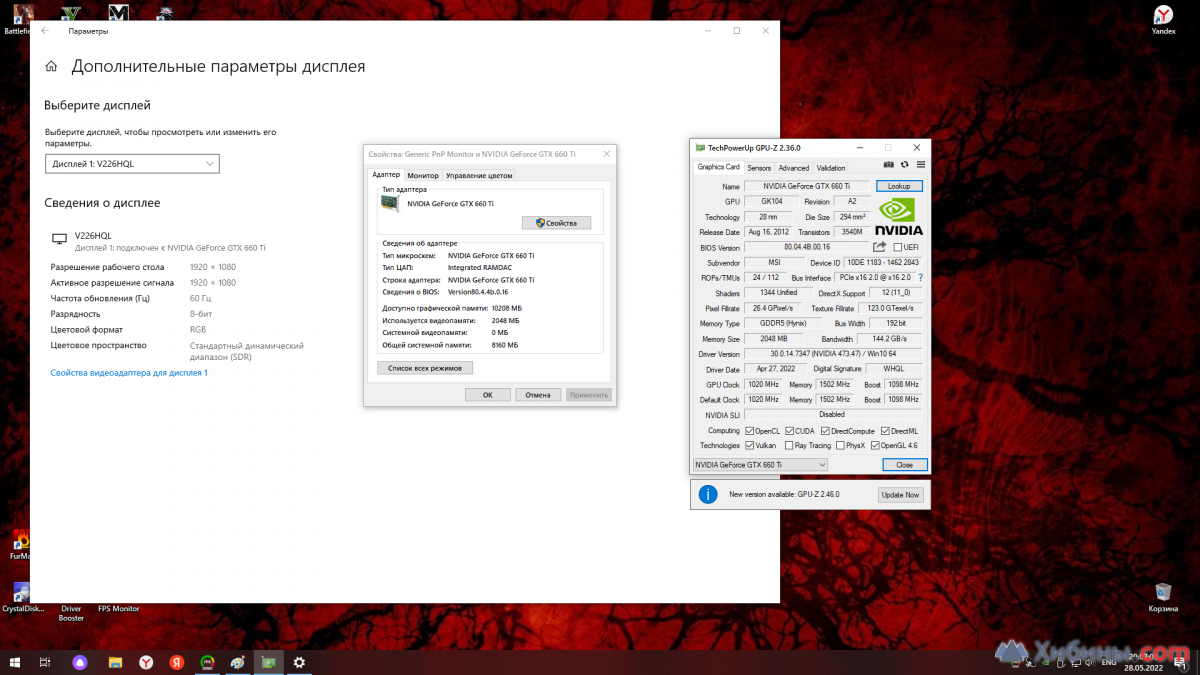The width and height of the screenshot is (1200, 675).
Task: Toggle the PhysX checkbox
Action: 841,446
